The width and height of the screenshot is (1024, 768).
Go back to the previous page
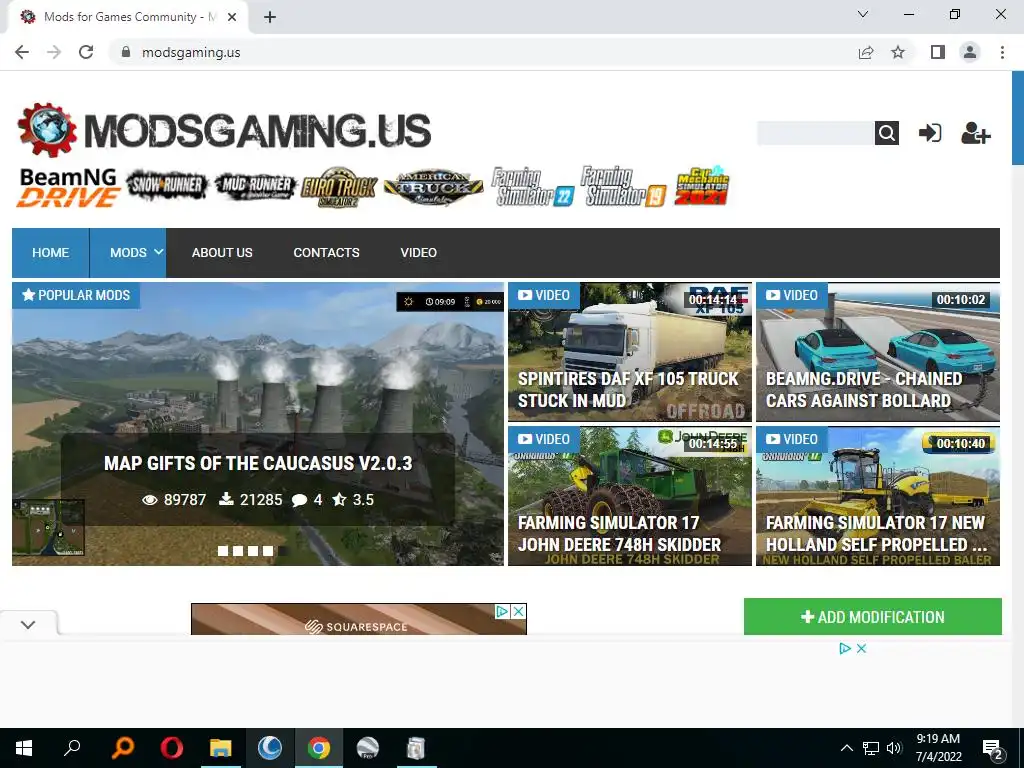[x=22, y=52]
